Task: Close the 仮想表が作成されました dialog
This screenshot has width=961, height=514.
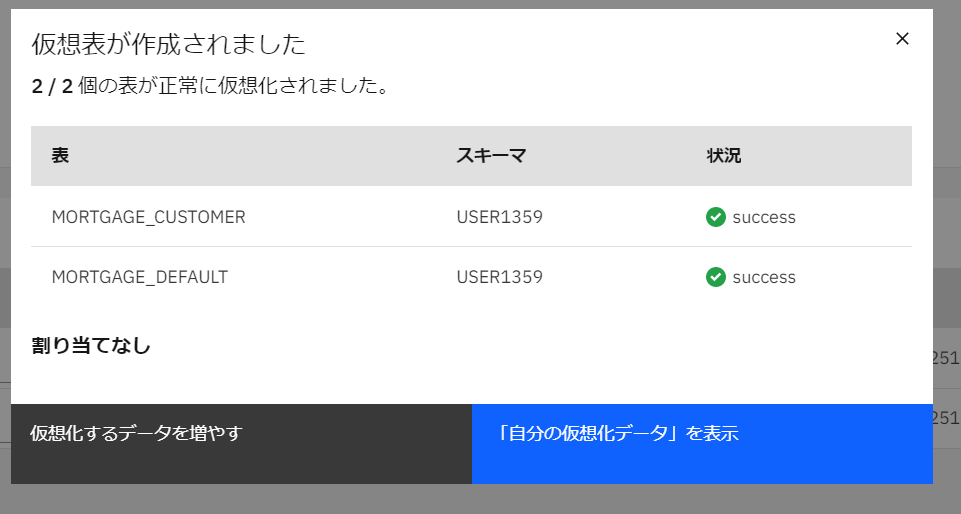Action: point(902,39)
